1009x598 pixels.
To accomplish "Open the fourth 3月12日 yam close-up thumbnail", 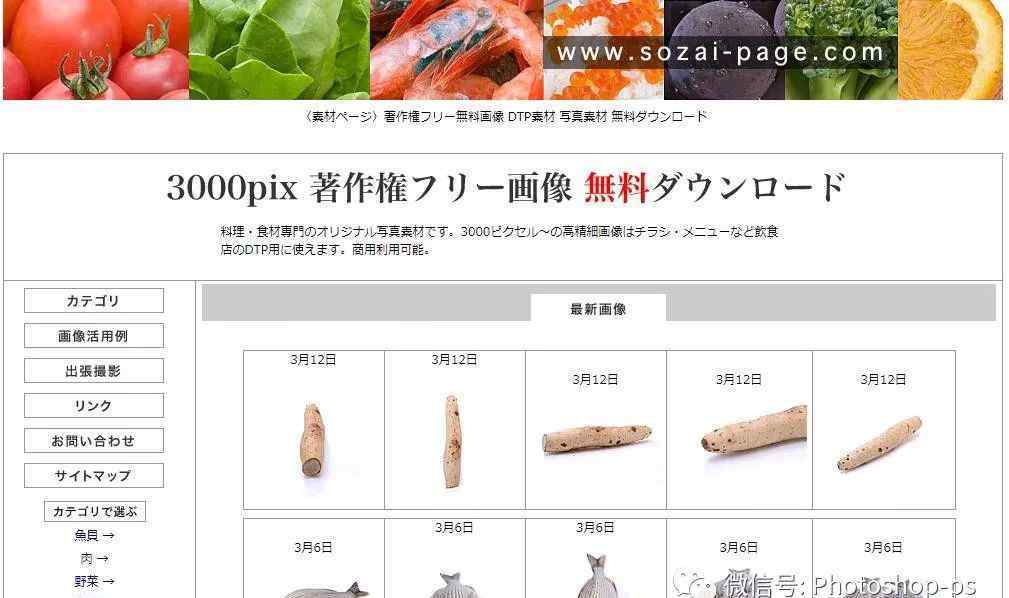I will click(x=754, y=430).
